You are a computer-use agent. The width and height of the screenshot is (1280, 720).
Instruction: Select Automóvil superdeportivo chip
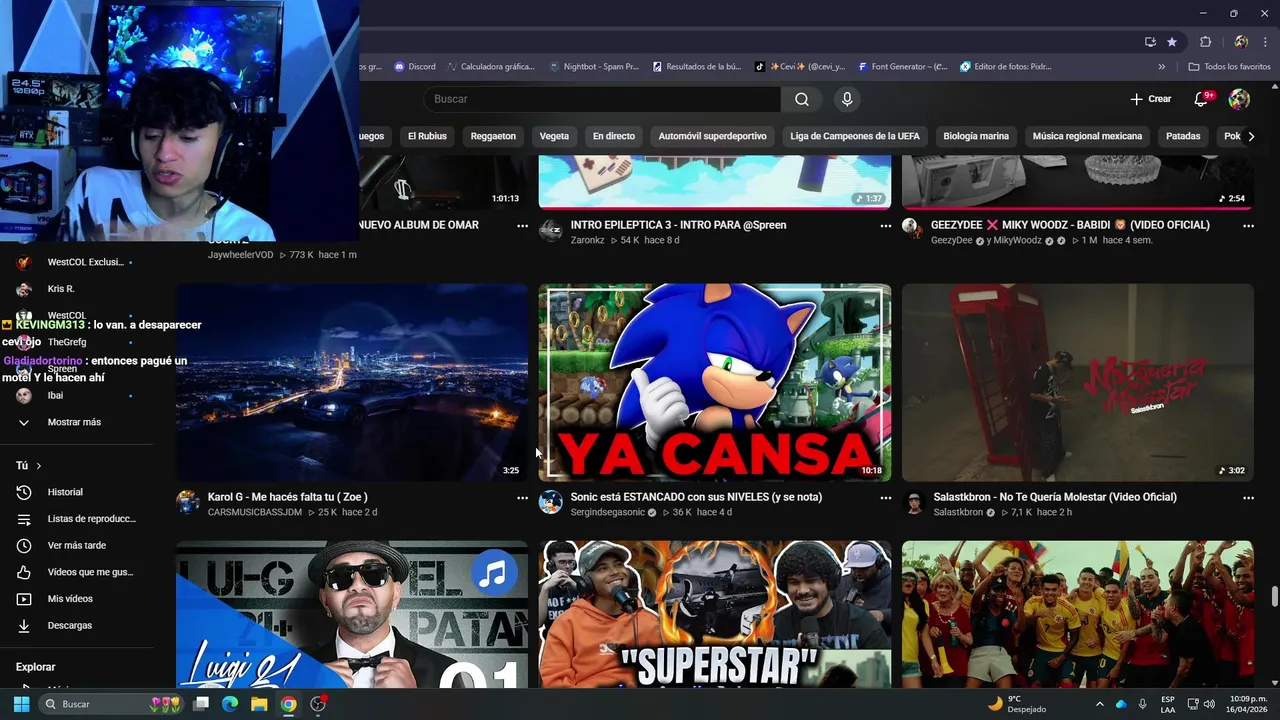(x=712, y=136)
